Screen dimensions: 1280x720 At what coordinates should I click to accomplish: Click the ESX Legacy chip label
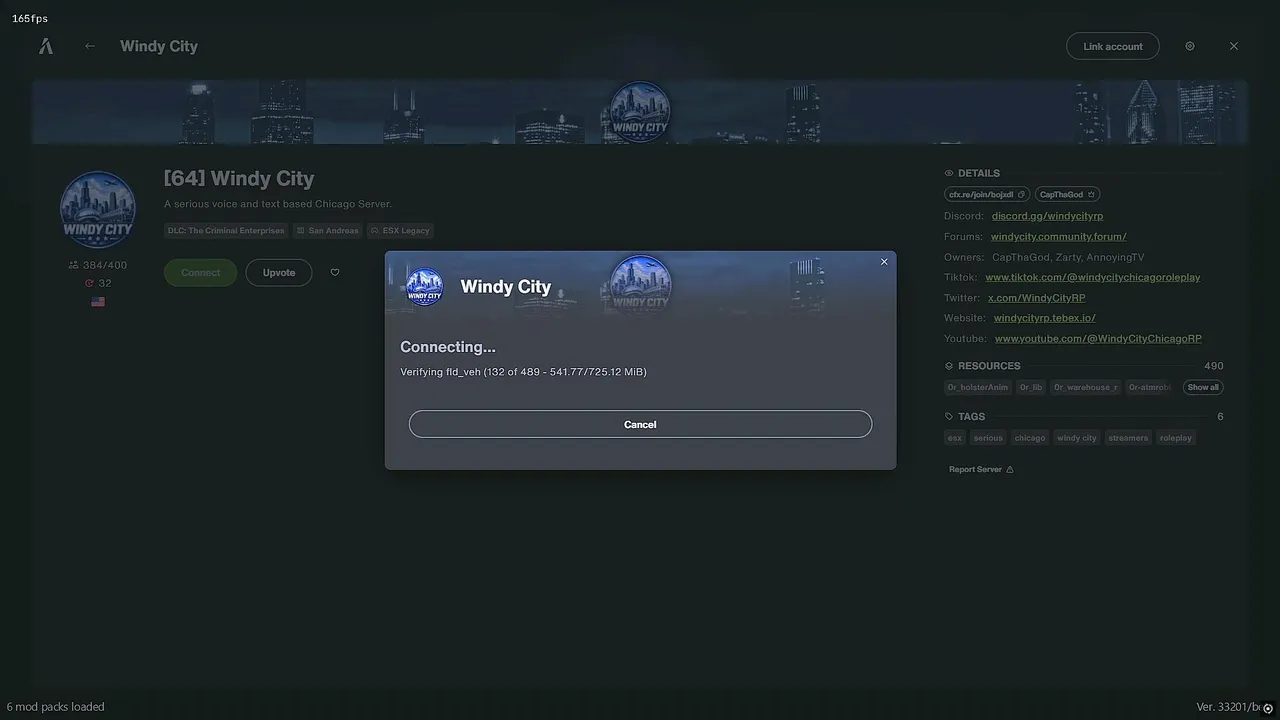406,231
